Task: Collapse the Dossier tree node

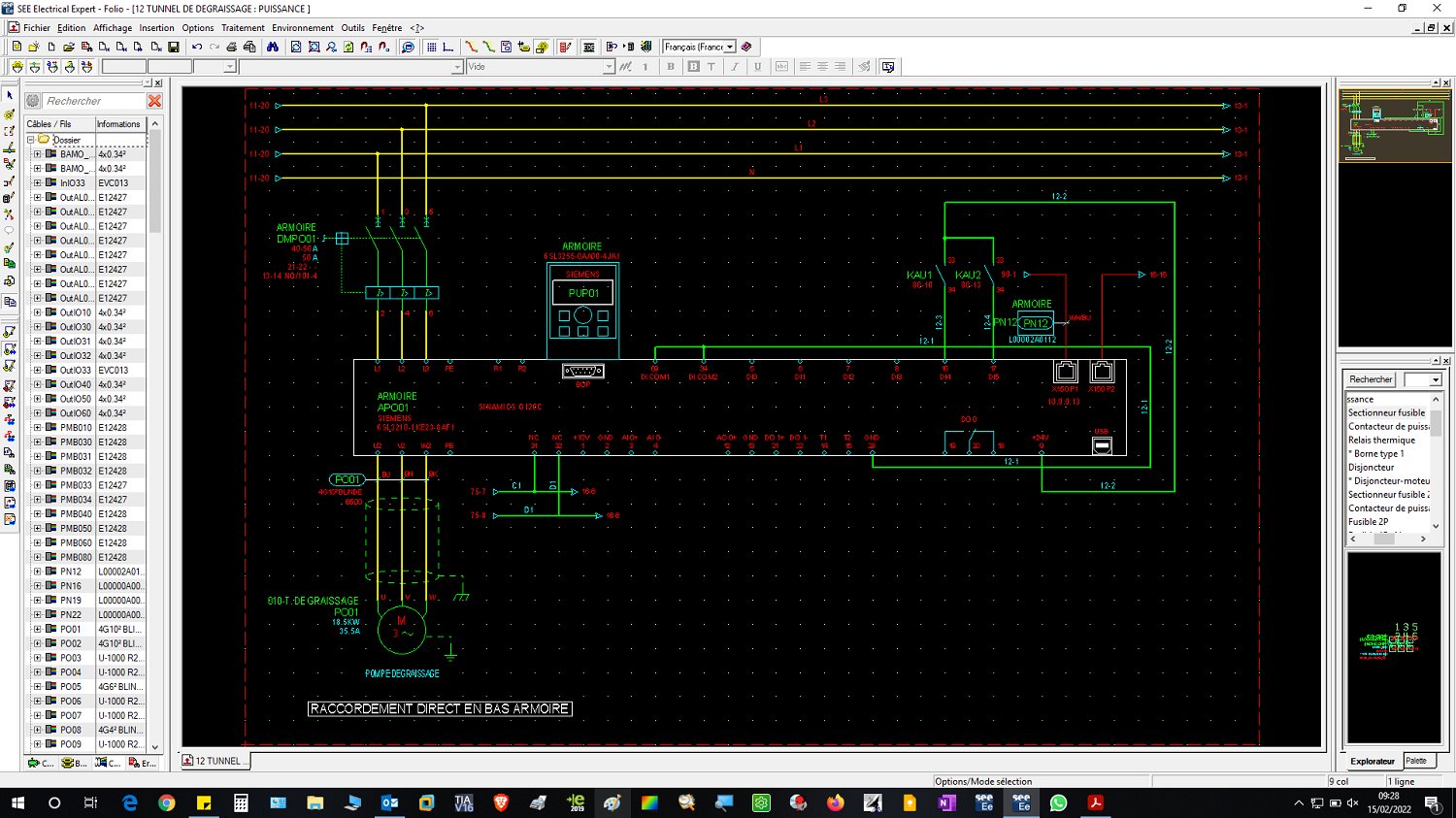Action: click(x=31, y=140)
